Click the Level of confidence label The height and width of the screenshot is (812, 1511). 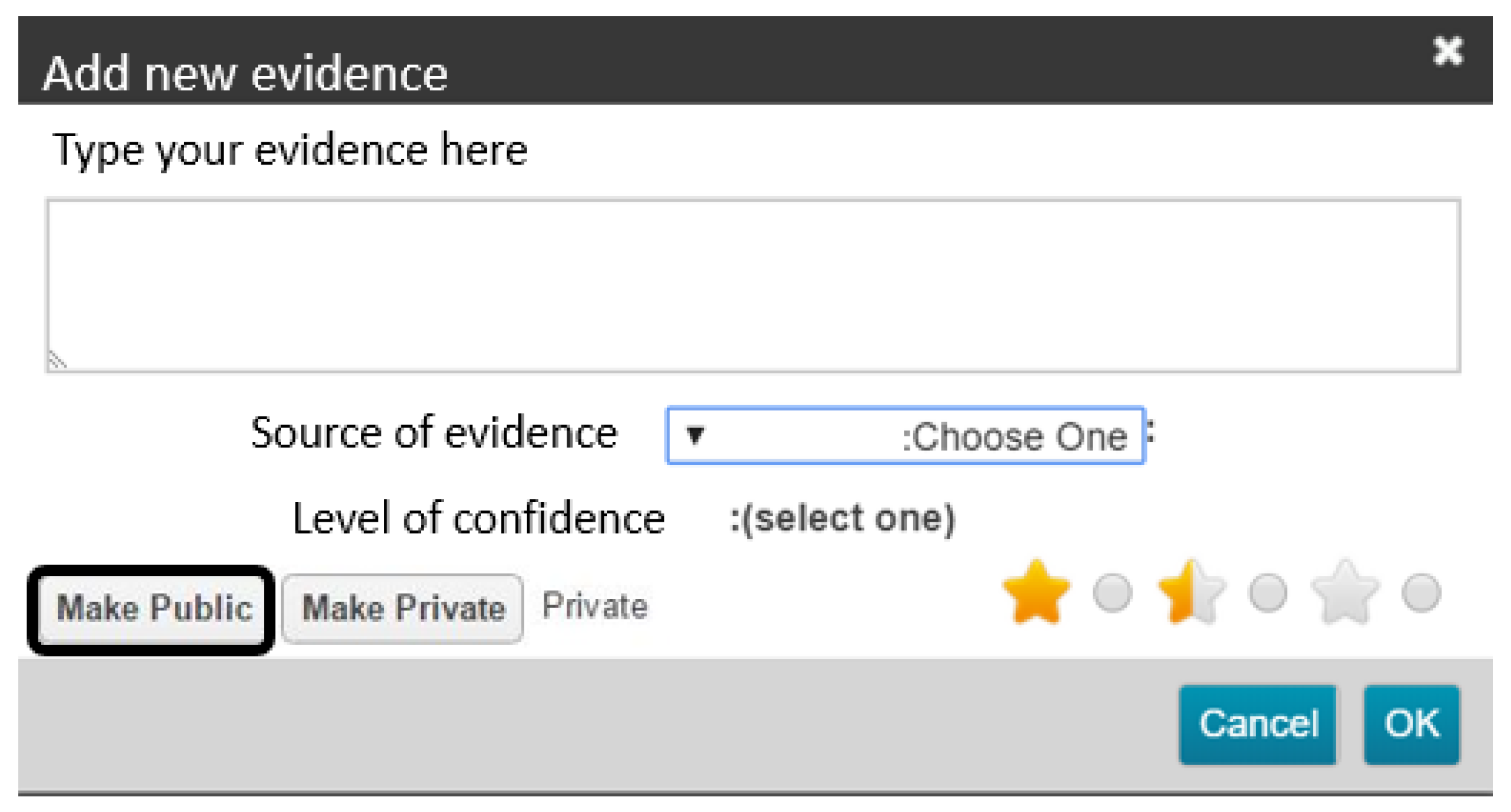(x=479, y=519)
